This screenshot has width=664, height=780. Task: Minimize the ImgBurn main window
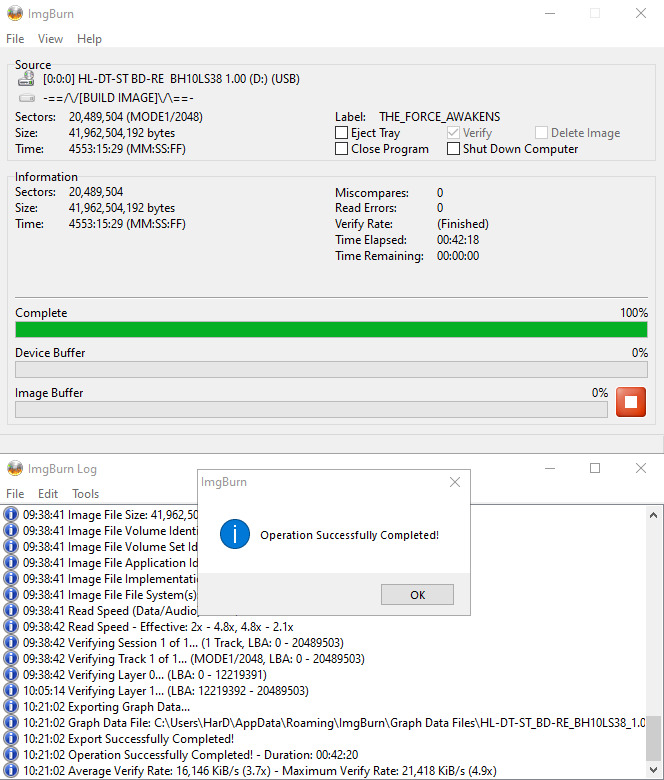tap(550, 13)
